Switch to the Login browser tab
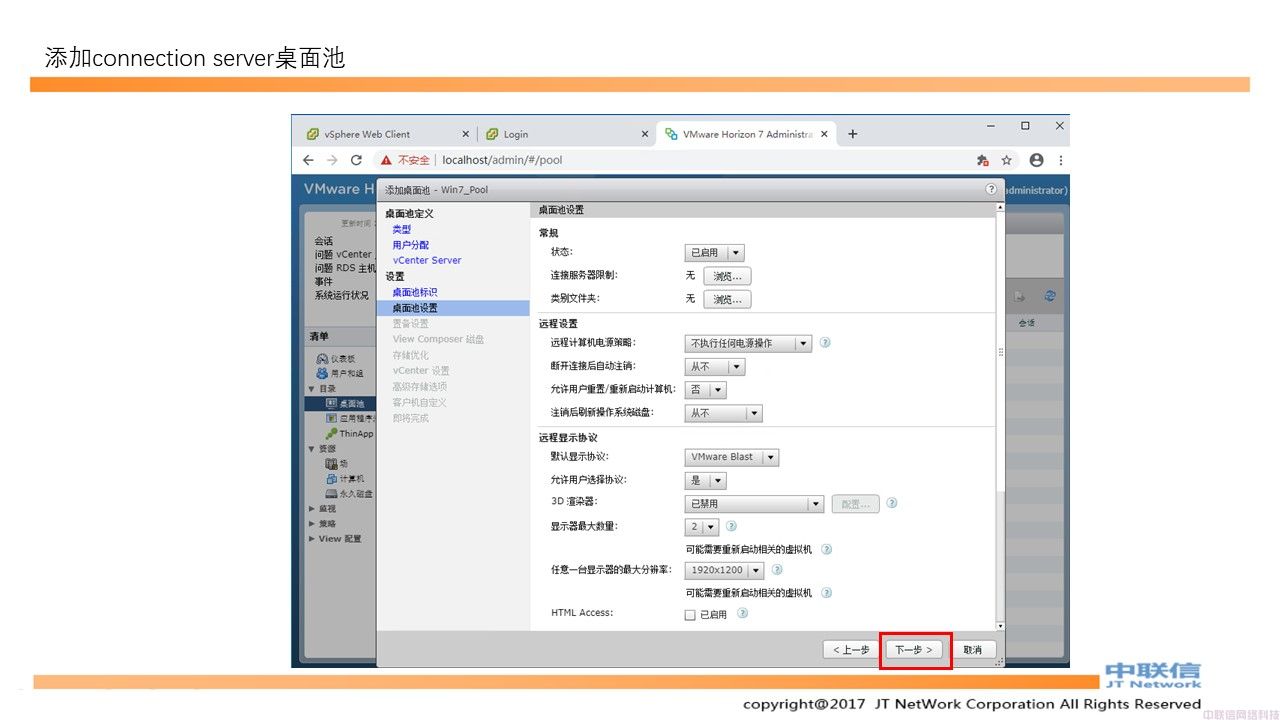Viewport: 1280px width, 720px height. tap(566, 134)
